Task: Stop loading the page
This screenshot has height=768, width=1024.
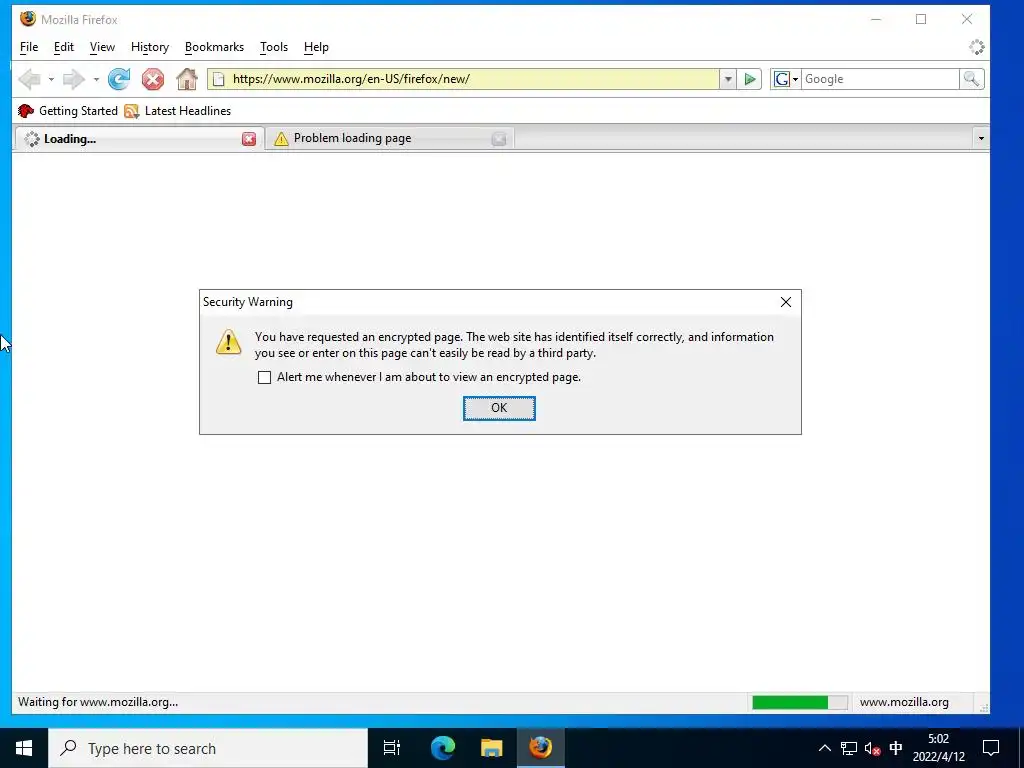Action: [x=153, y=80]
